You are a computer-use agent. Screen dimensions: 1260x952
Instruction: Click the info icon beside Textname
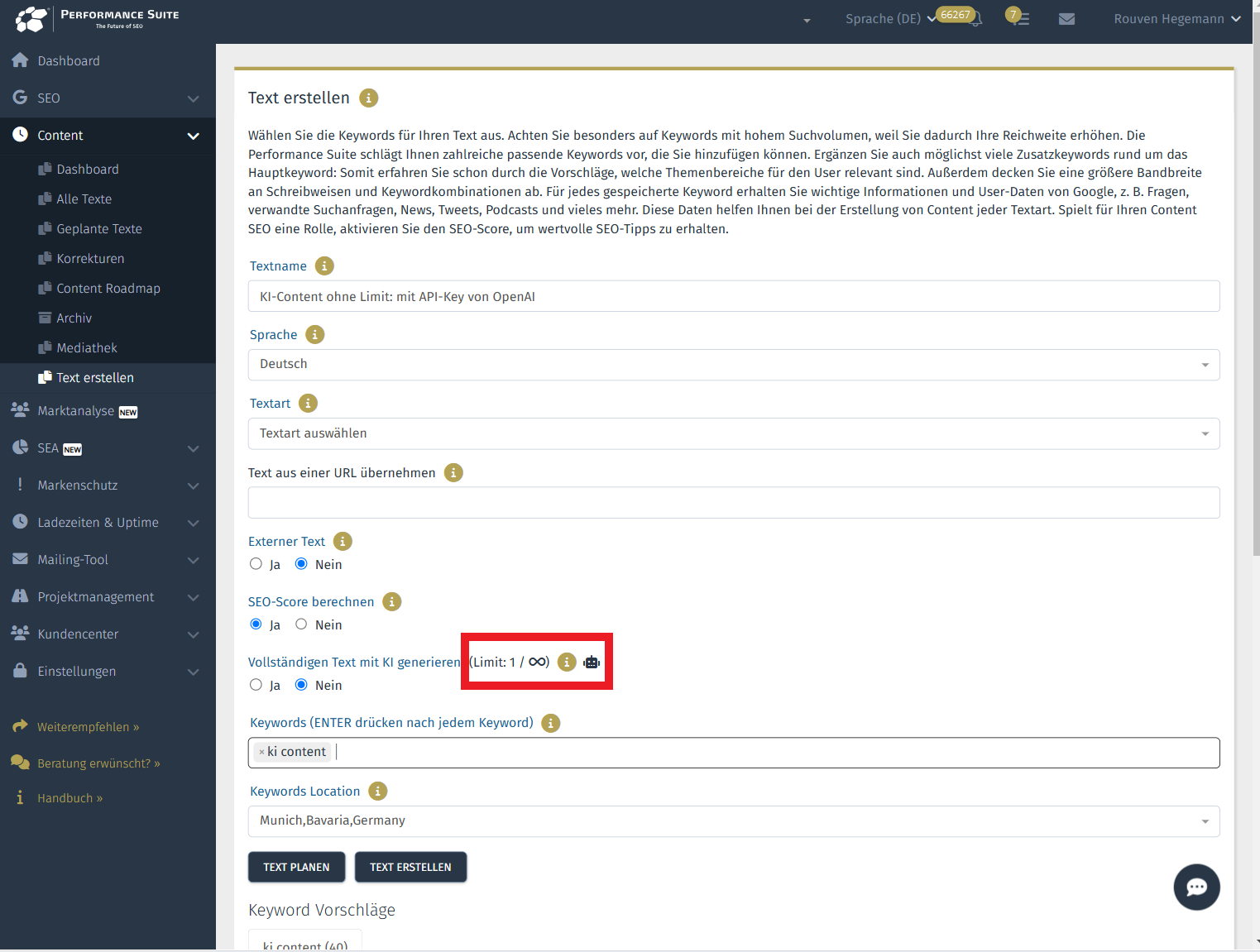pyautogui.click(x=325, y=266)
